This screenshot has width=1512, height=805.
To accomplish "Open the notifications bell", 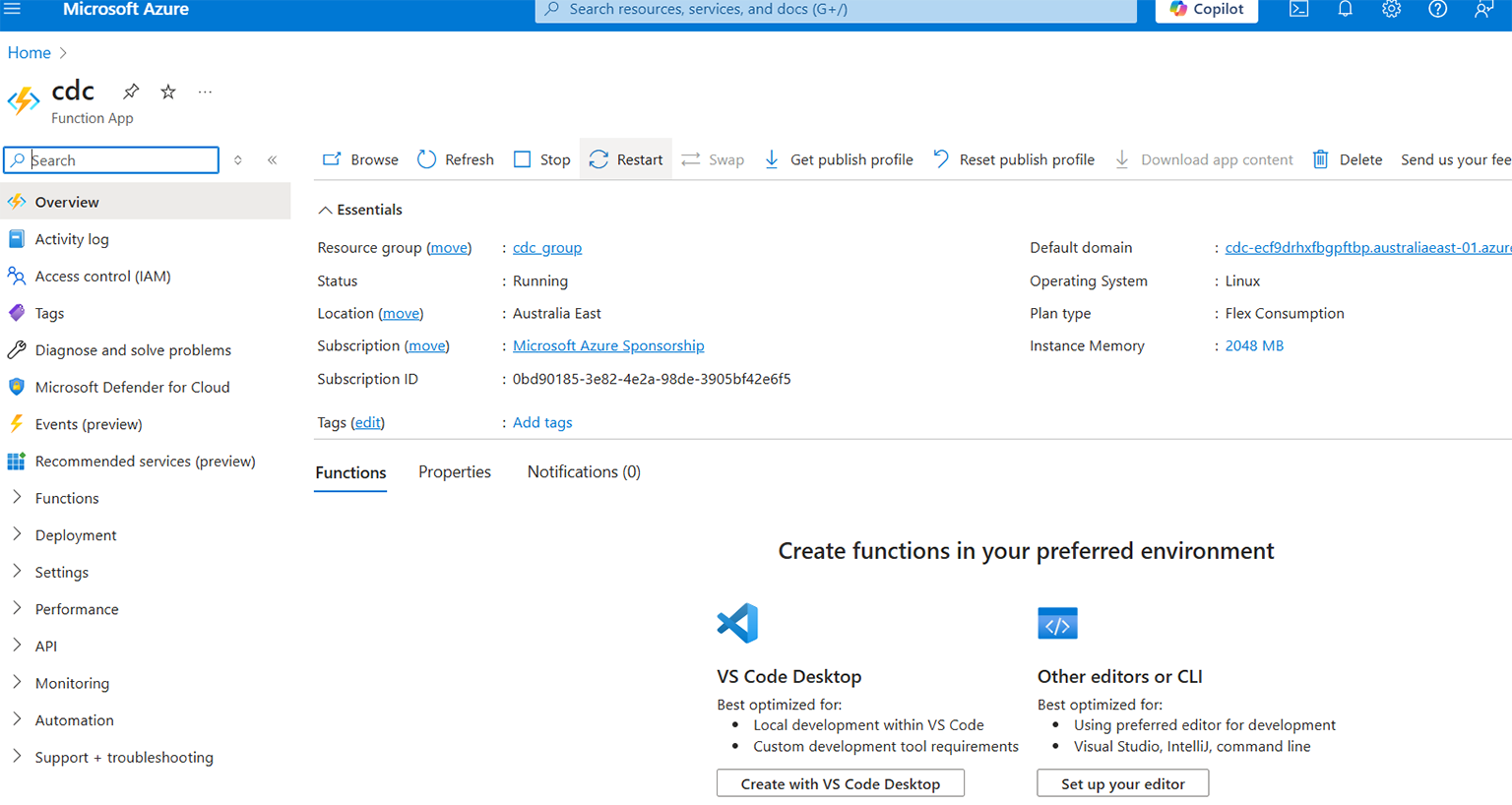I will click(x=1345, y=9).
